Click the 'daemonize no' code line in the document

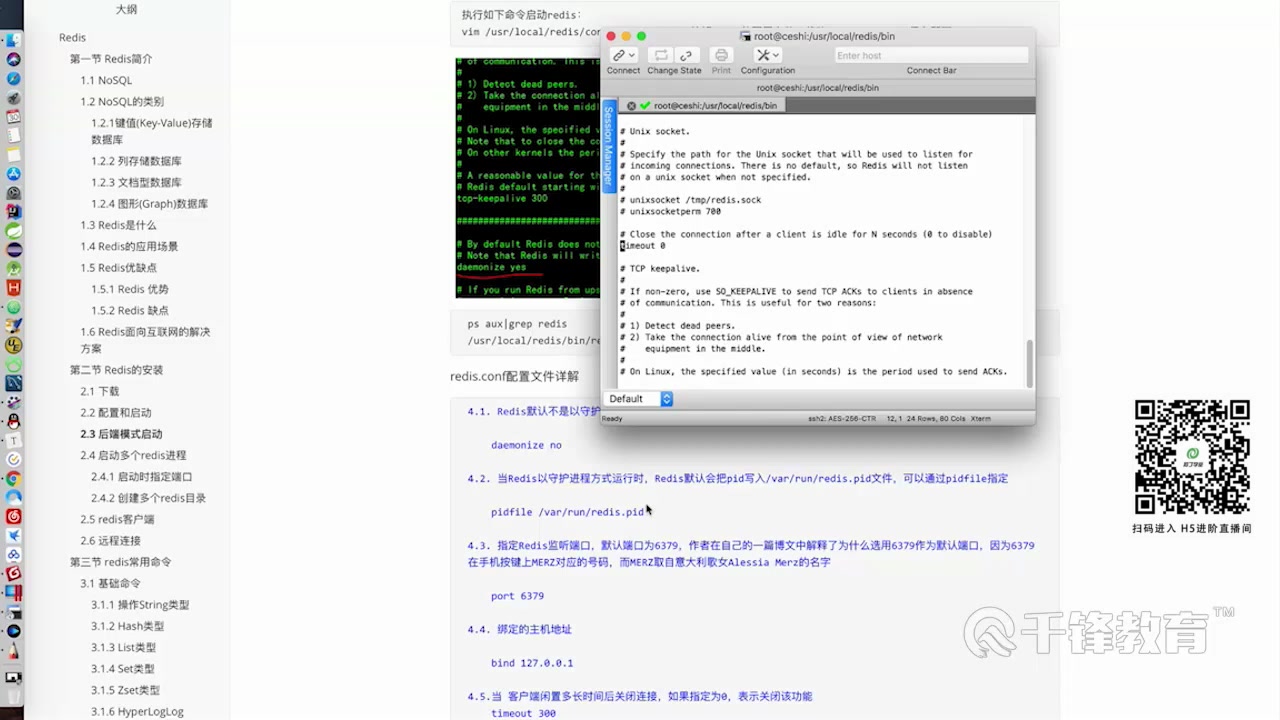pos(526,445)
